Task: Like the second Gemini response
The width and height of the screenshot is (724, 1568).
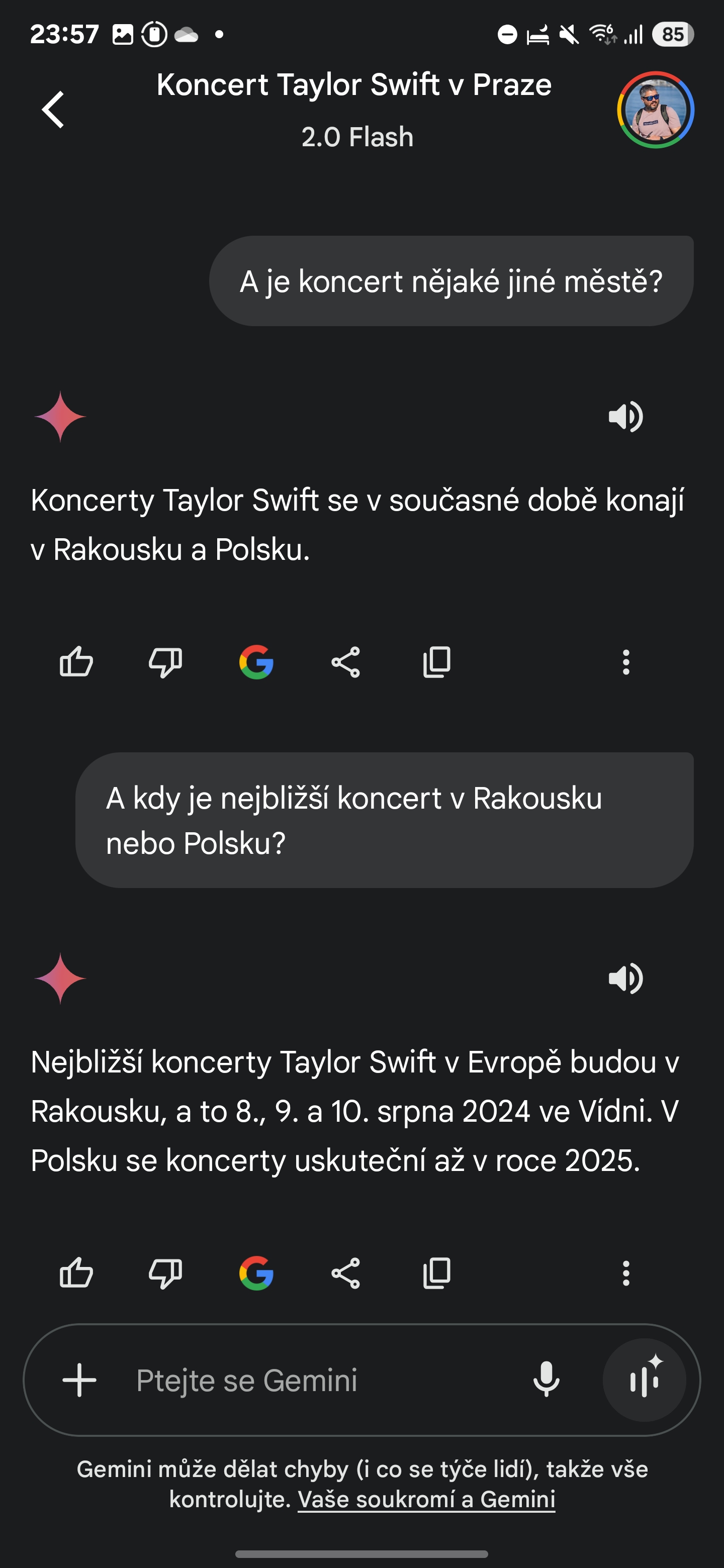Action: [77, 1273]
